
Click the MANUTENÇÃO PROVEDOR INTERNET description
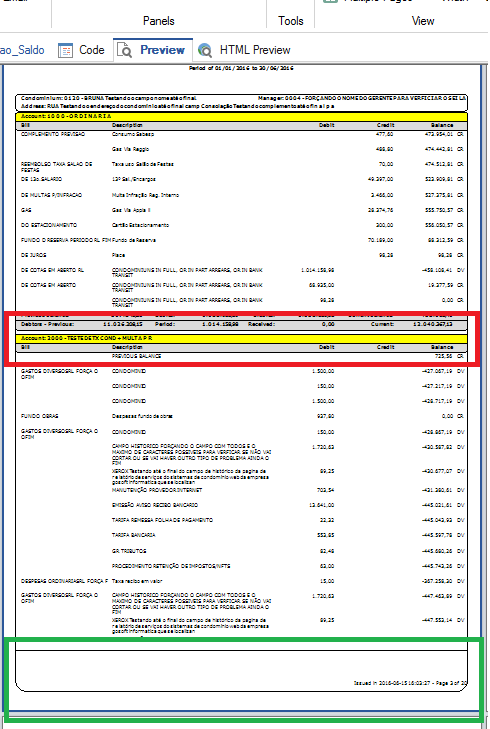click(x=157, y=490)
